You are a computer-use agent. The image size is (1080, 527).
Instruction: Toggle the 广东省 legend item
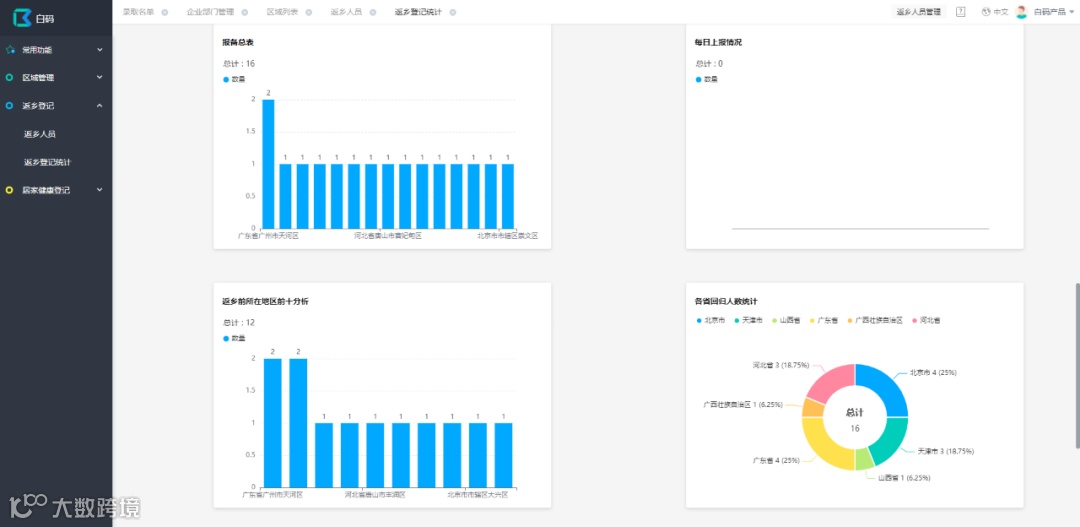click(x=822, y=320)
